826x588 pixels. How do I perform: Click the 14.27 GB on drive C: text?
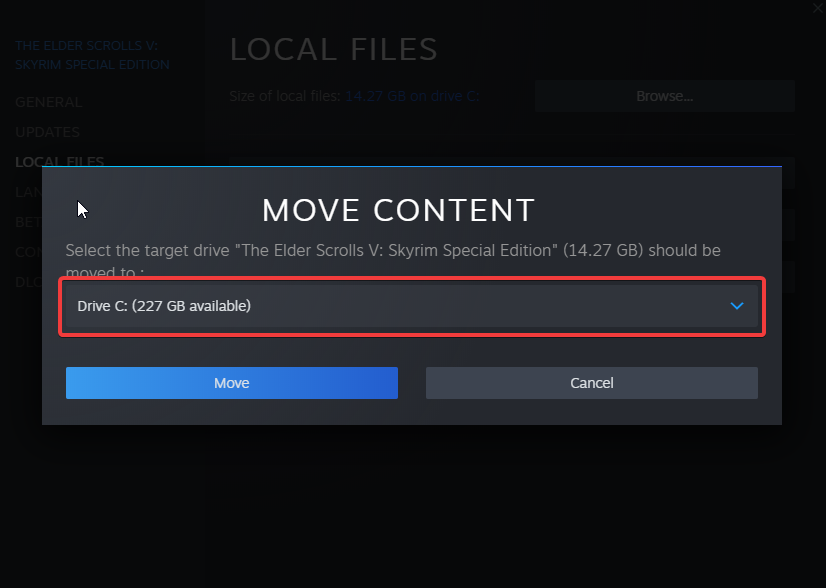coord(412,96)
